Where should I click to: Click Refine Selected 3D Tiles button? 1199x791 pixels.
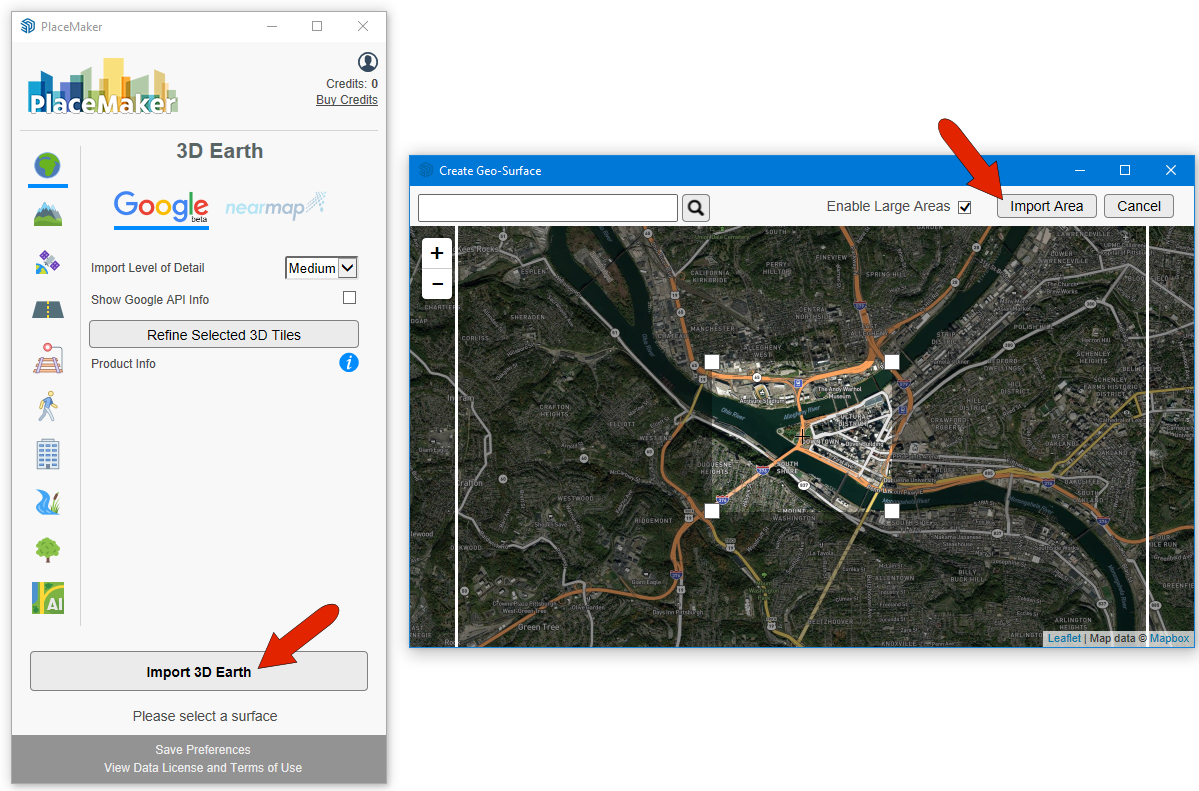[x=224, y=334]
